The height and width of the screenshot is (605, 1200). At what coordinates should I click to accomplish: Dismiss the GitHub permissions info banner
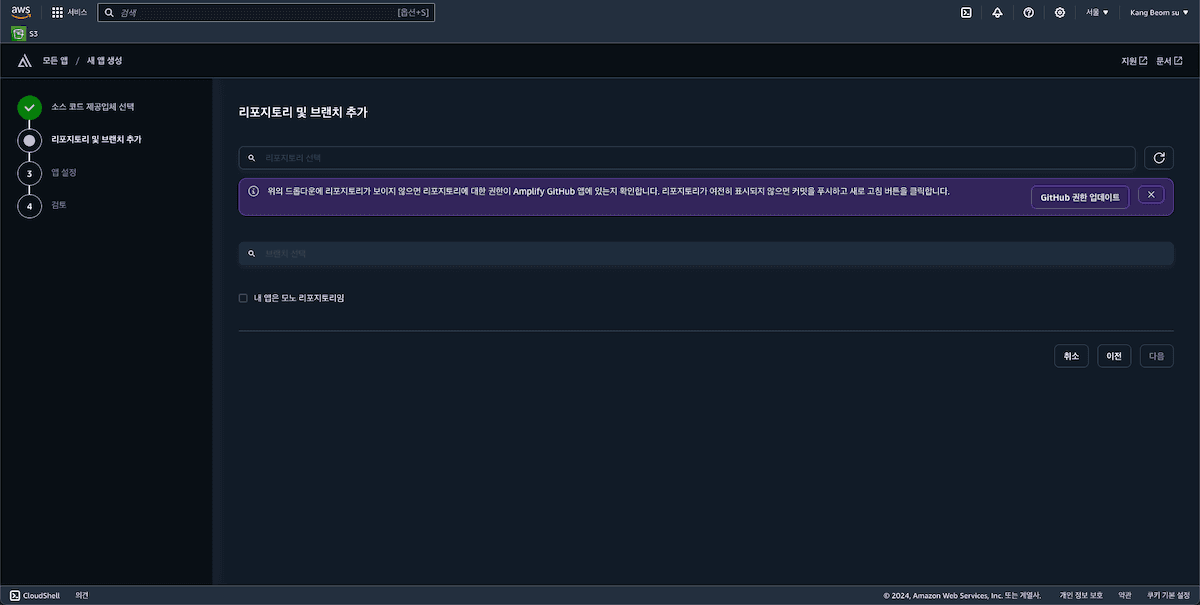tap(1151, 194)
